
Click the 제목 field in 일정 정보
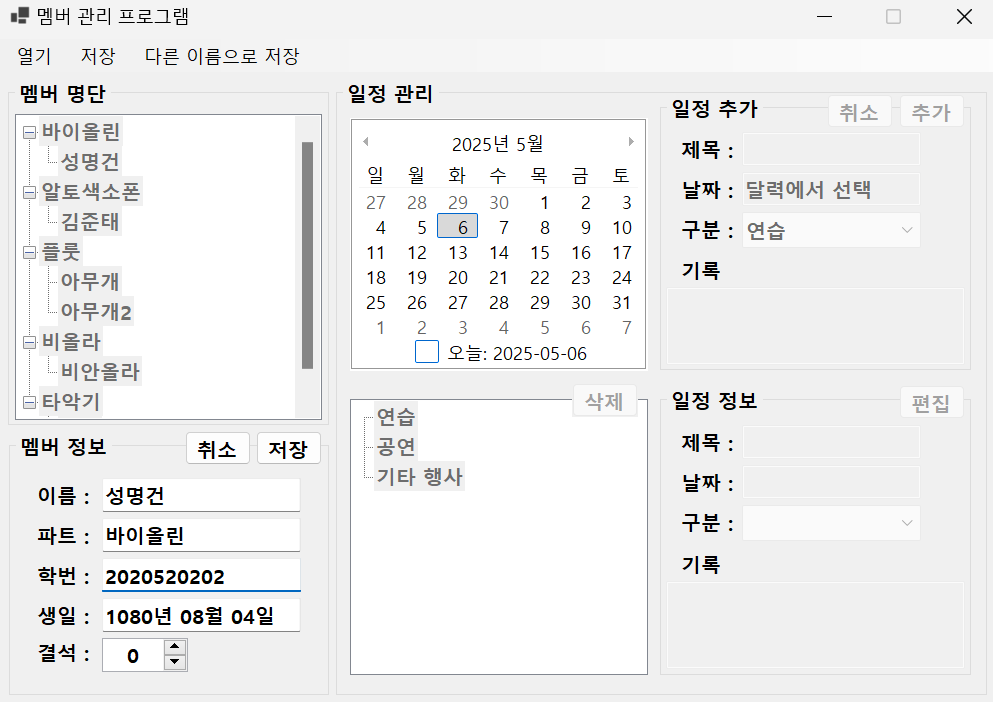[x=831, y=442]
